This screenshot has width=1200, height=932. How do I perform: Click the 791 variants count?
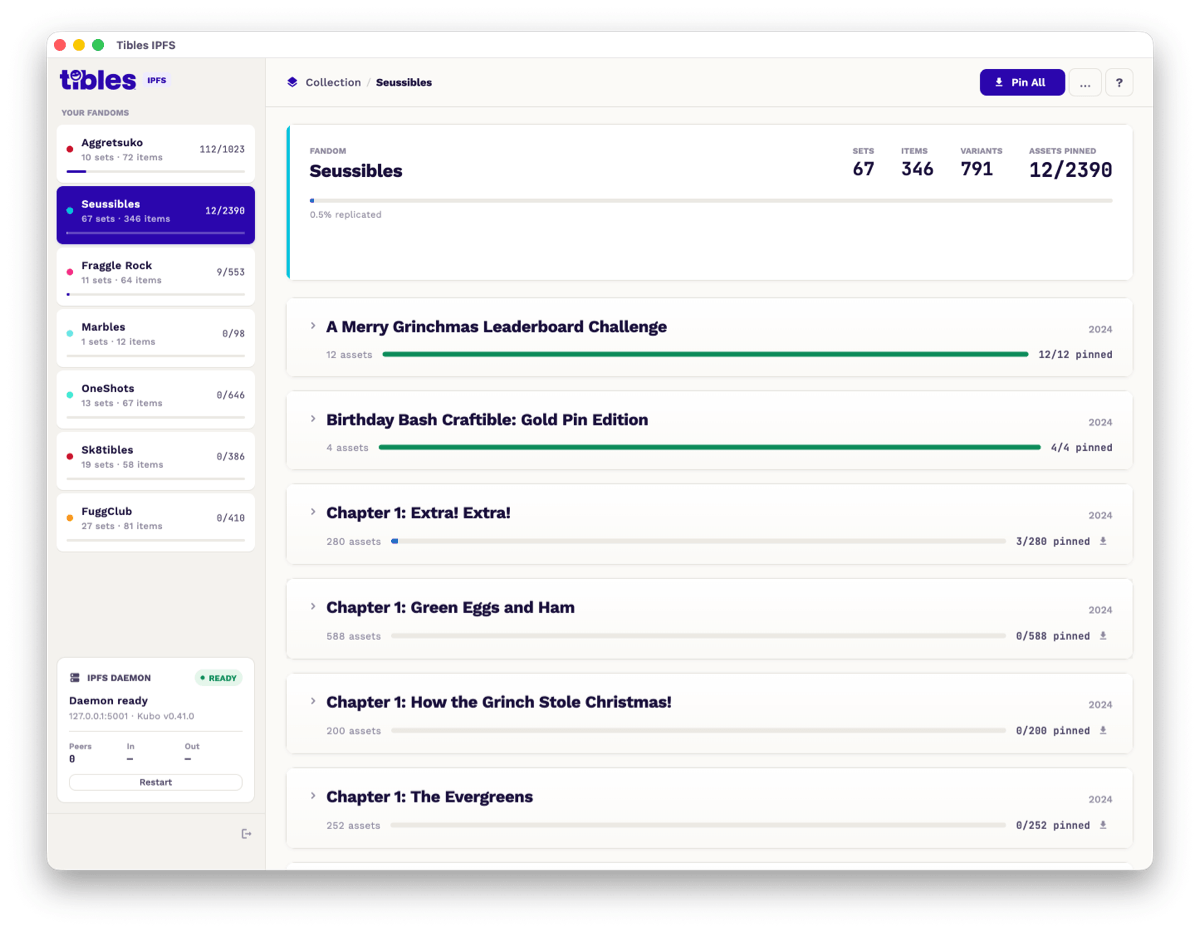977,169
